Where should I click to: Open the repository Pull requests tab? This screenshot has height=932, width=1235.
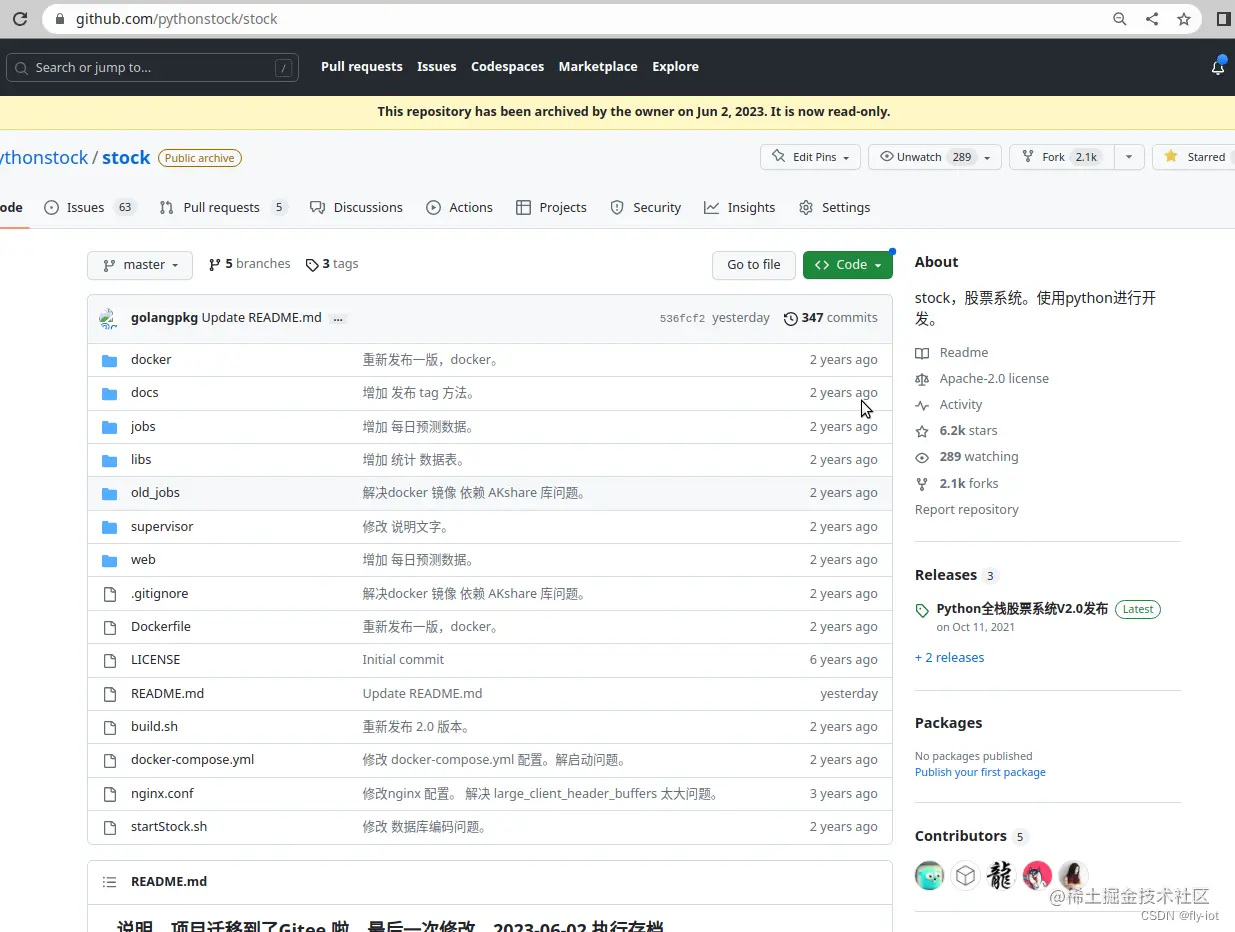223,208
